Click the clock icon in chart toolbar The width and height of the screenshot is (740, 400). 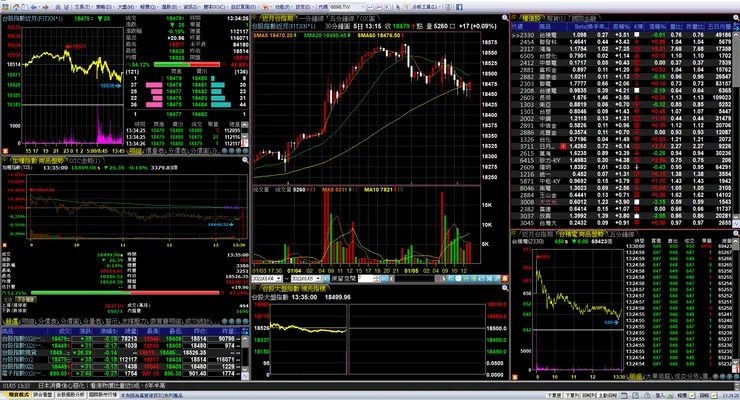point(458,278)
